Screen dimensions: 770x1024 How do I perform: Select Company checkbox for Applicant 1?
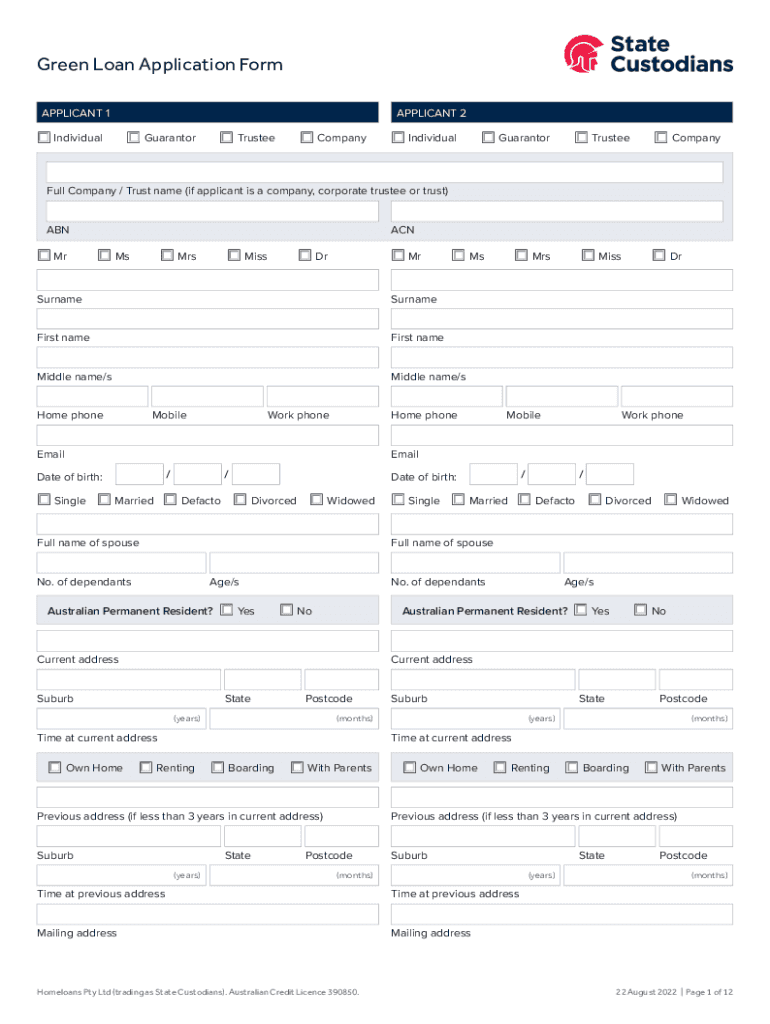pyautogui.click(x=307, y=138)
